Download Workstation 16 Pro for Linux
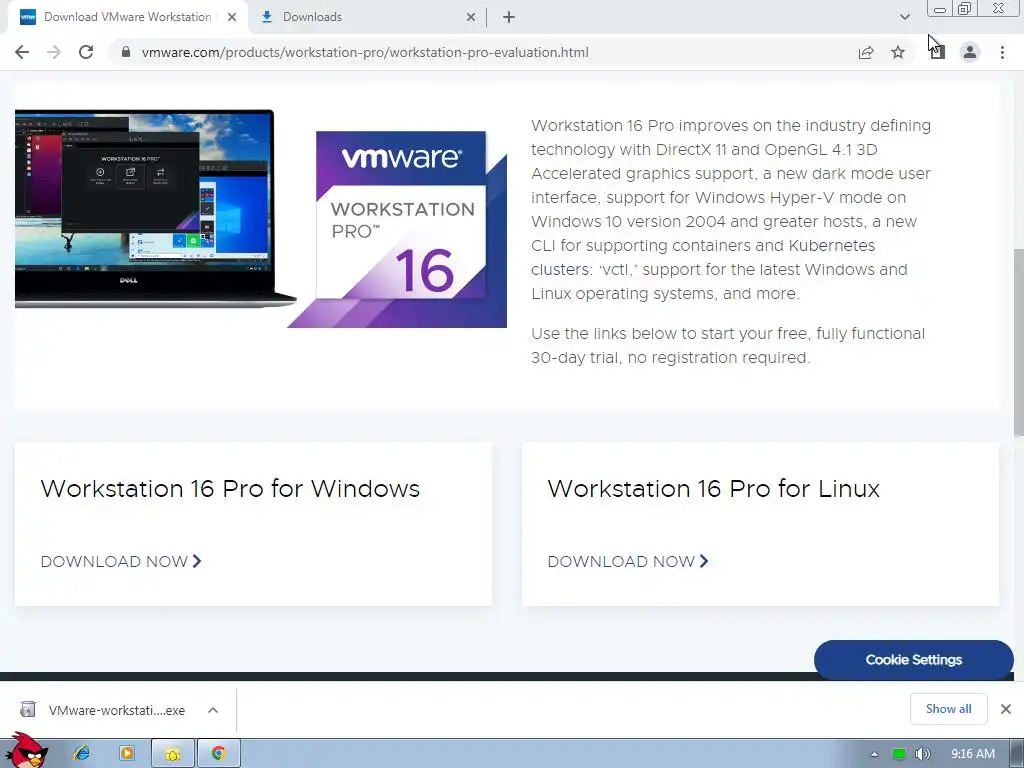Screen dimensions: 1024x768 [628, 562]
